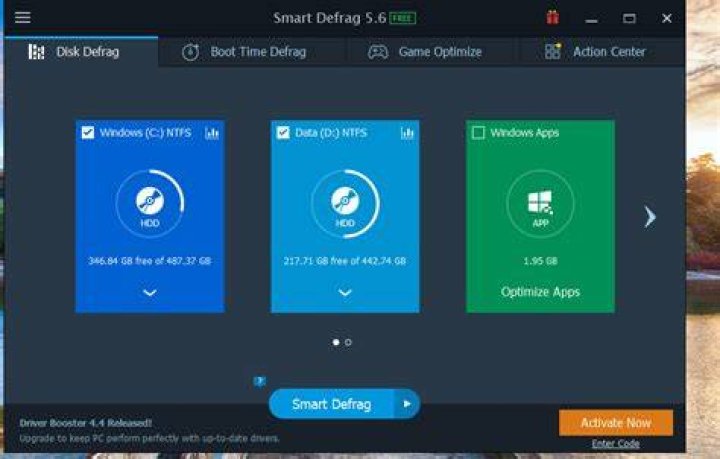Click the 346.84 GB free of 487.37 GB text
Image resolution: width=720 pixels, height=459 pixels.
click(150, 261)
